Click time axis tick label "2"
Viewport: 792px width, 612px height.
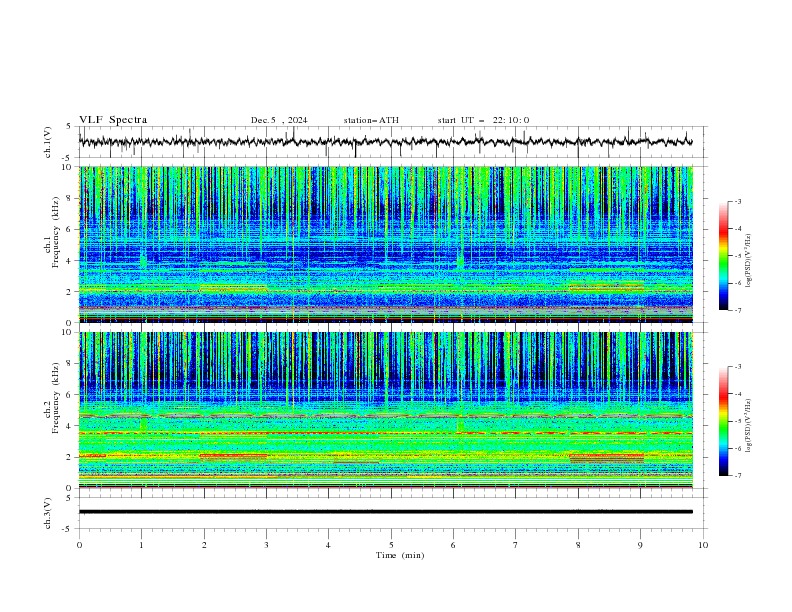coord(204,545)
